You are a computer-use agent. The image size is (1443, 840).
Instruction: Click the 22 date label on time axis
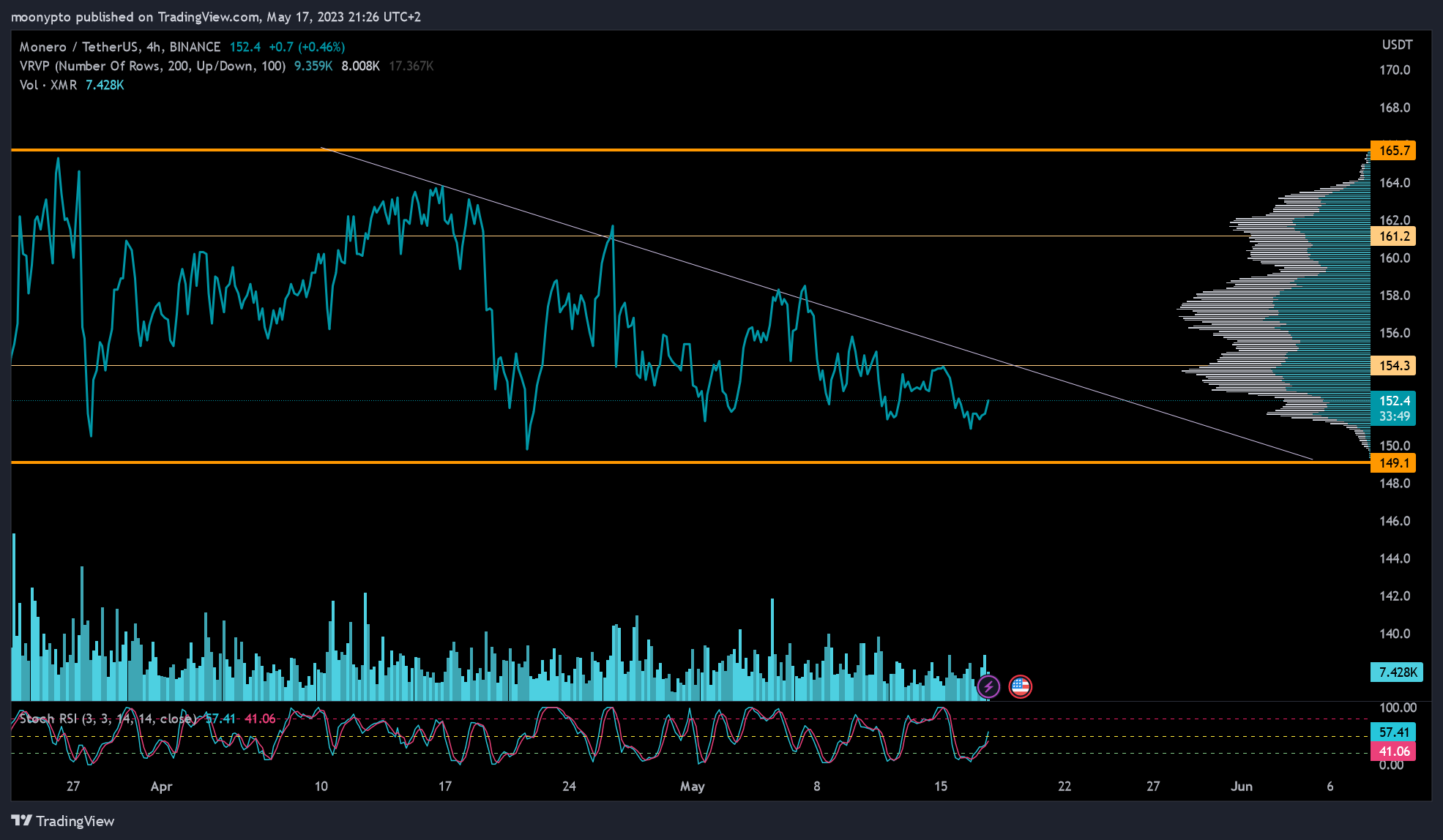[1064, 787]
